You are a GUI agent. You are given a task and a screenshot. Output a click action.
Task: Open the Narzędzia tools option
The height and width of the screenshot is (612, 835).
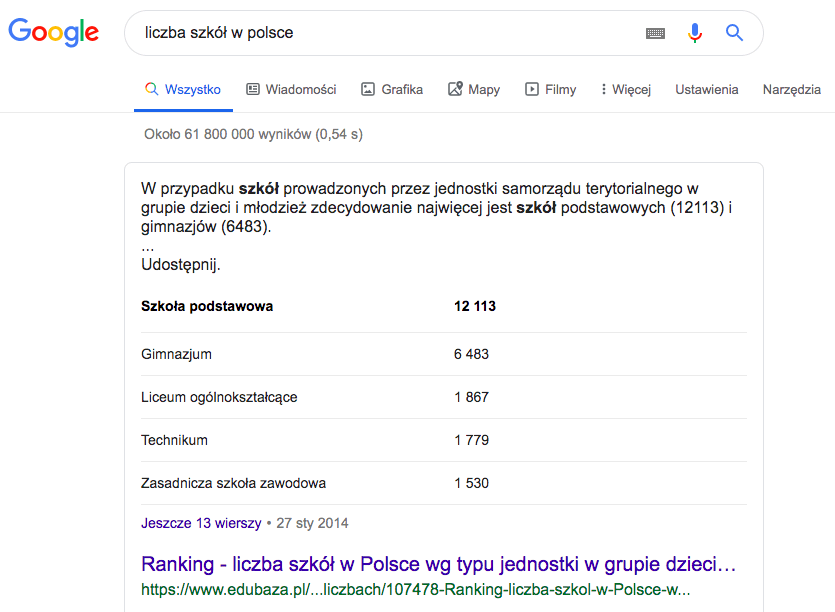(x=791, y=89)
